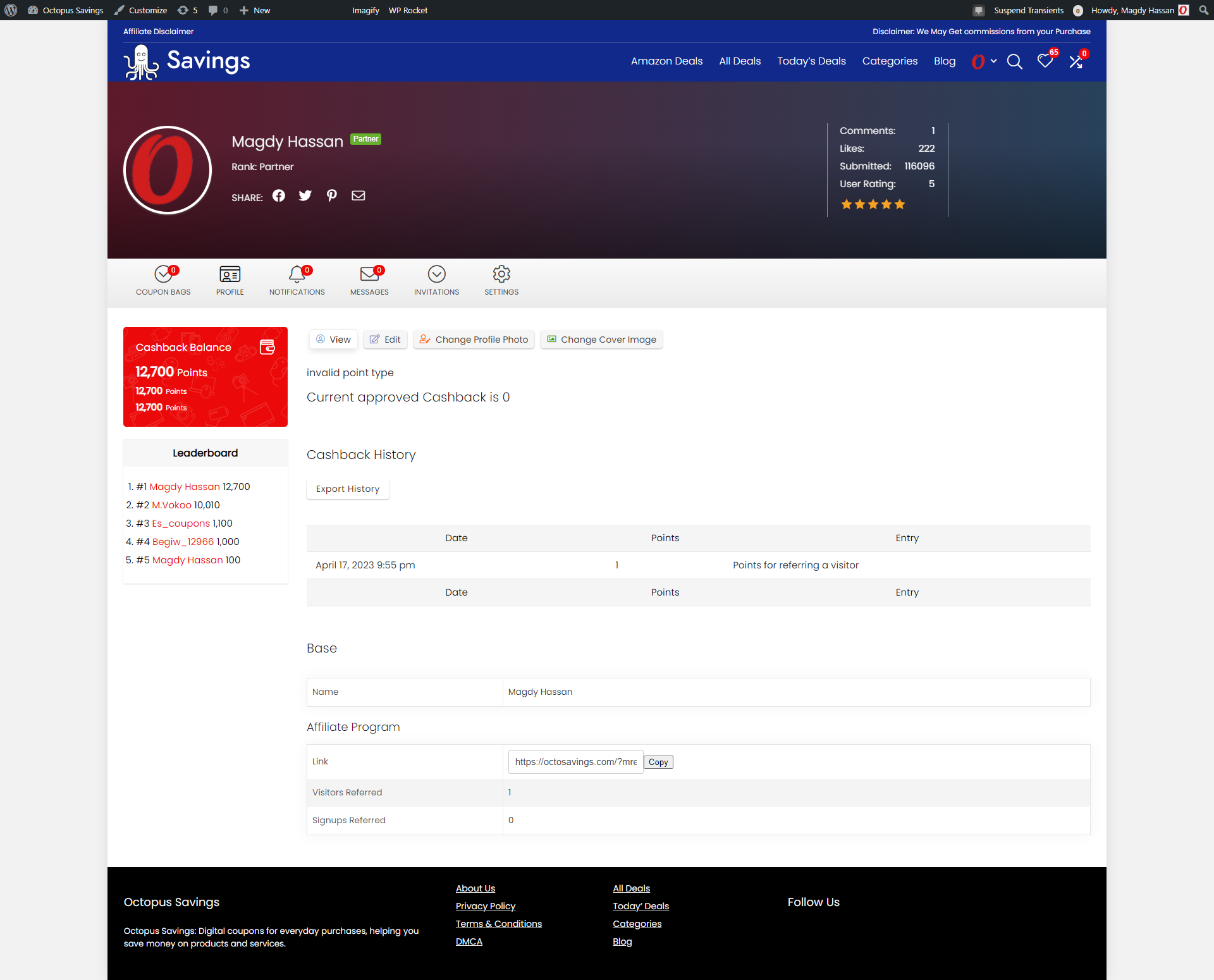Image resolution: width=1214 pixels, height=980 pixels.
Task: Open site search magnifier in header
Action: [x=1014, y=61]
